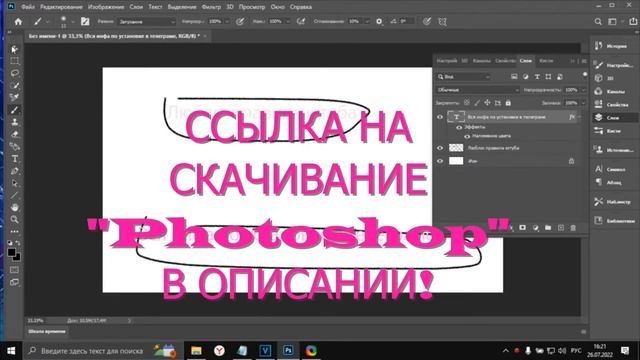This screenshot has height=360, width=640.
Task: Hide the Наложение цвета effect
Action: click(x=467, y=136)
